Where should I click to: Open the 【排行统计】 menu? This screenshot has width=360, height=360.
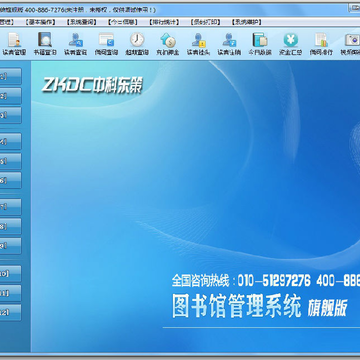[x=164, y=22]
